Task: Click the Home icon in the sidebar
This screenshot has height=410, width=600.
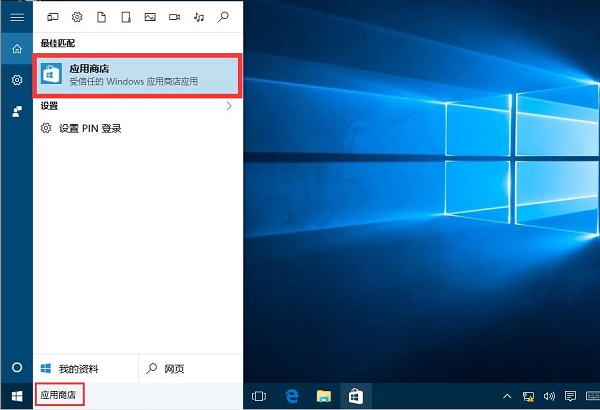Action: click(x=16, y=49)
